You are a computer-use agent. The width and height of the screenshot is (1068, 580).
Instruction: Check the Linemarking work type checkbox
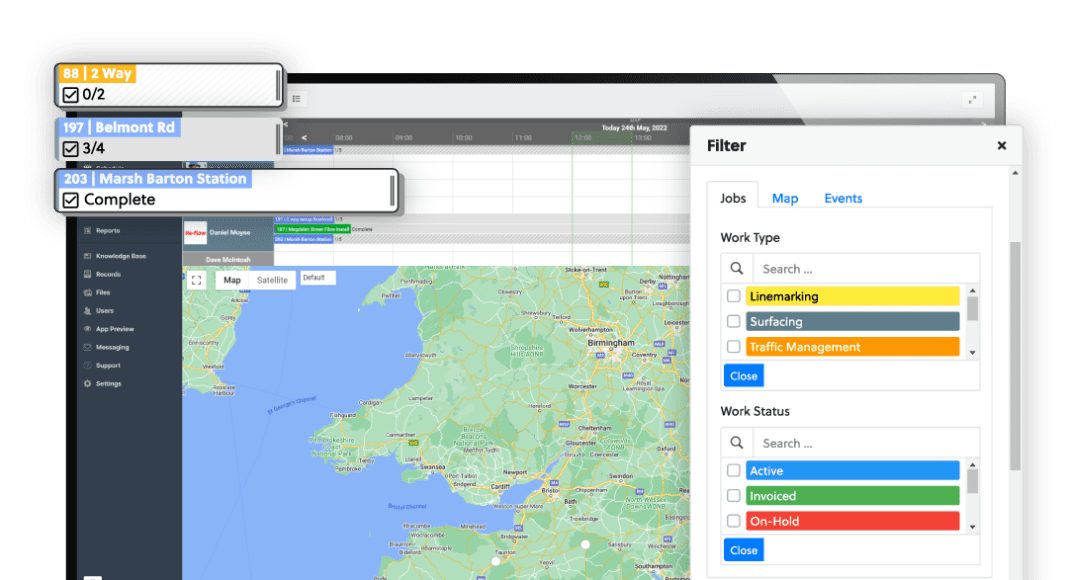(734, 296)
